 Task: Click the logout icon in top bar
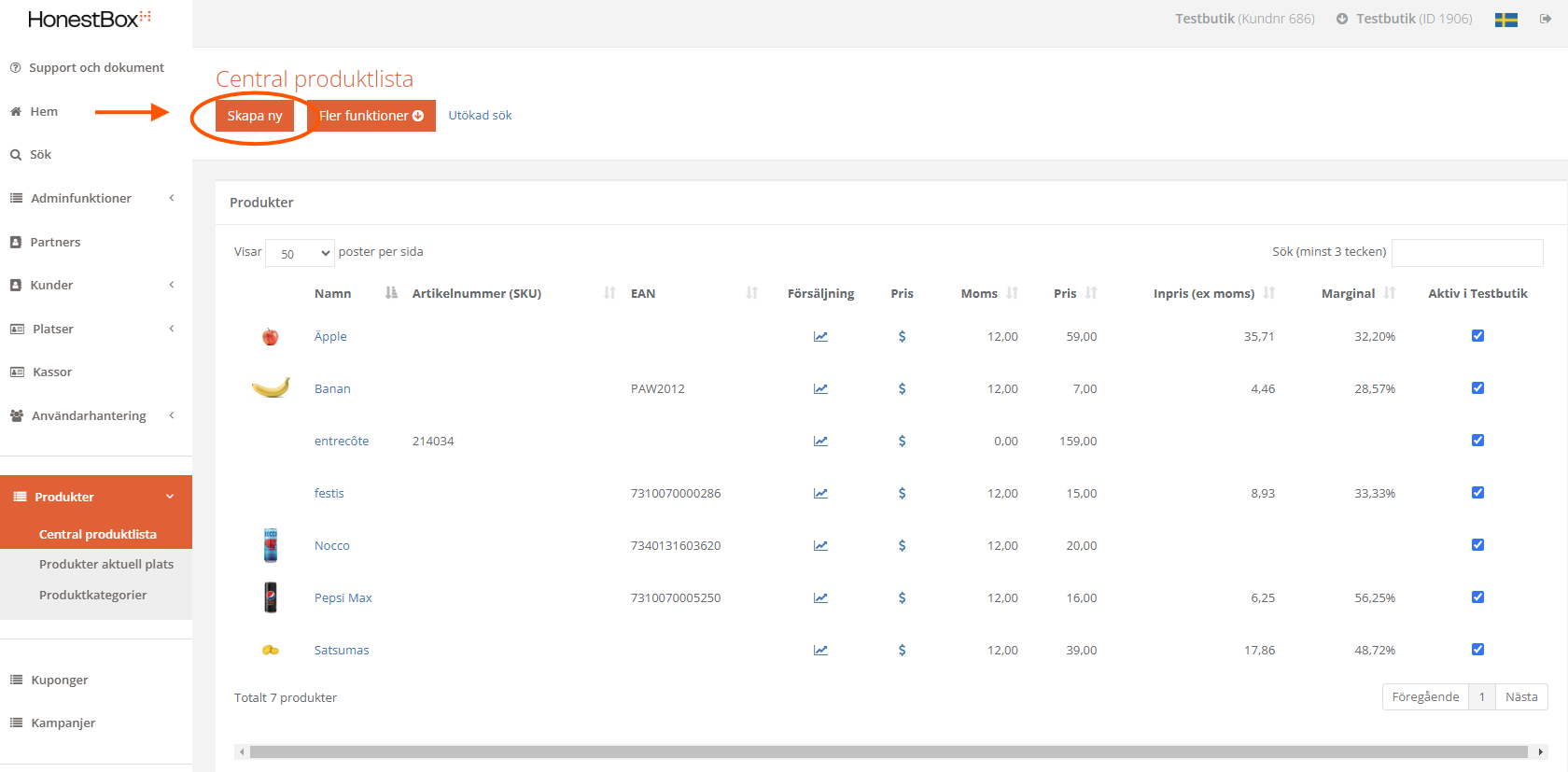[x=1546, y=19]
